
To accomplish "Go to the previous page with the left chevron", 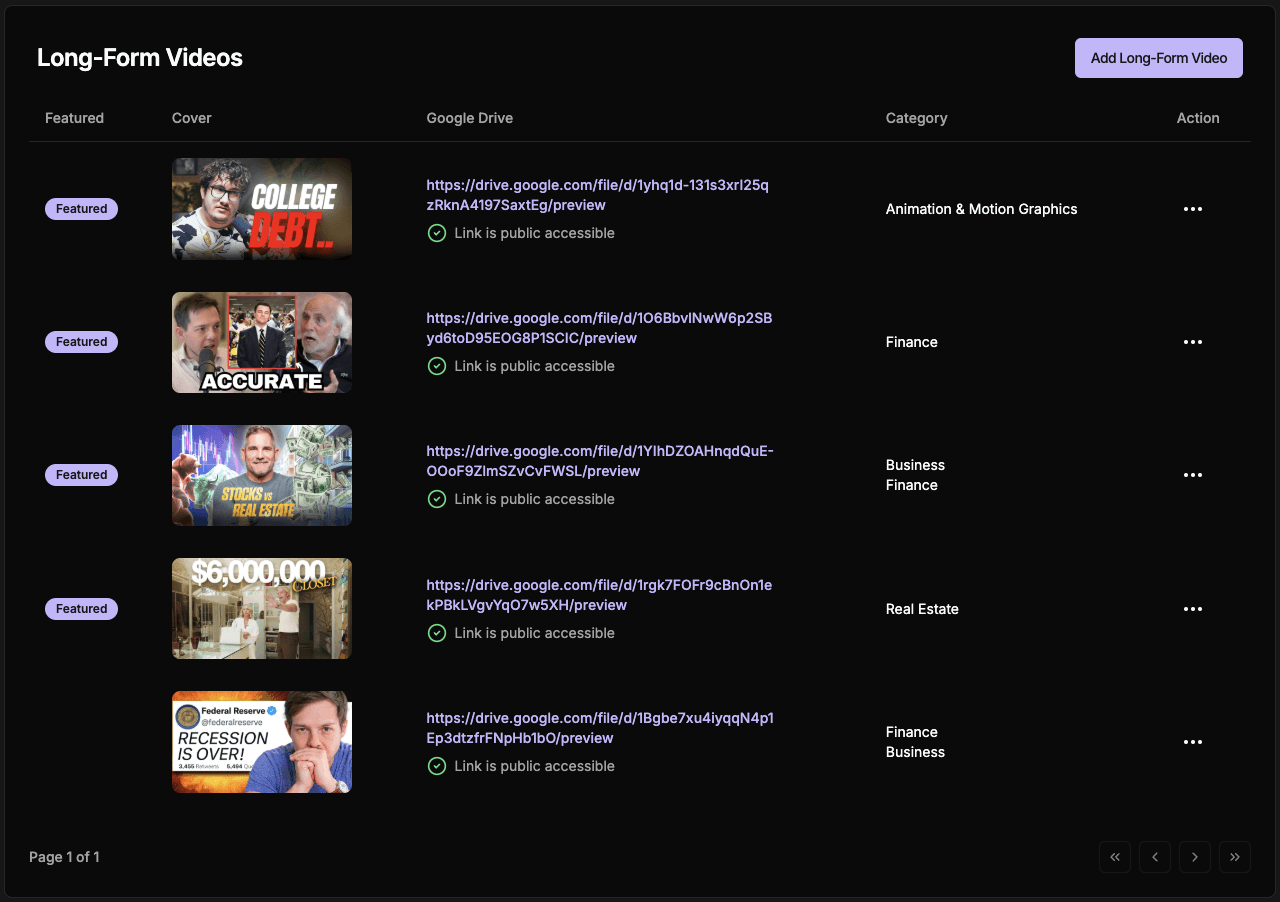I will tap(1155, 857).
